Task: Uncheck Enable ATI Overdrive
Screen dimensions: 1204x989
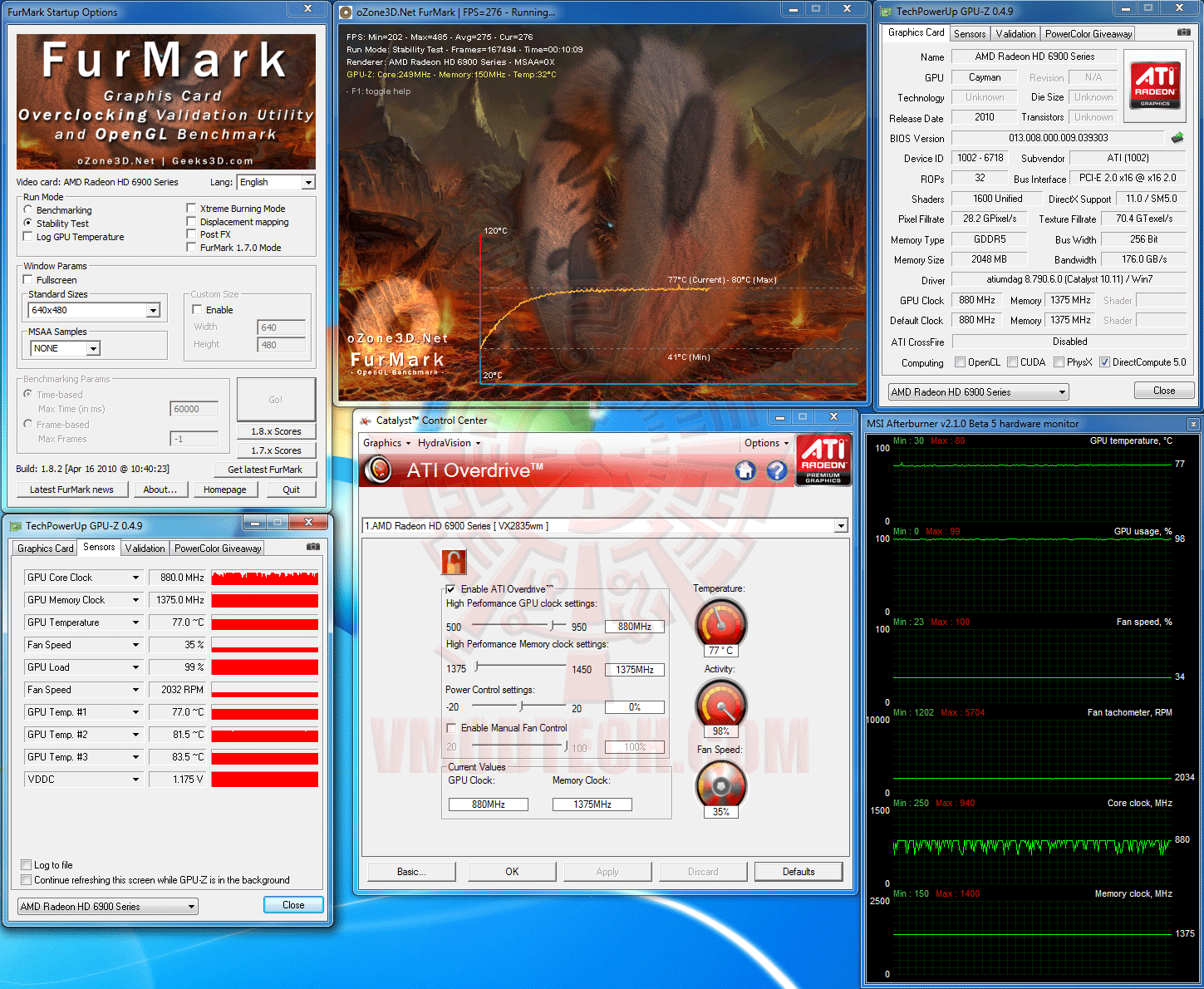Action: pos(450,589)
